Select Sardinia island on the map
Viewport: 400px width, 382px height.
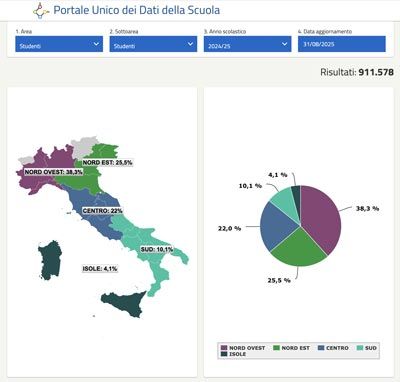51,260
